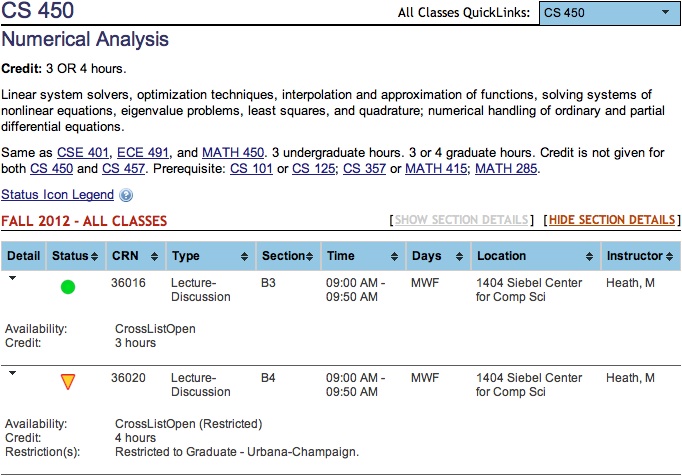Click the Status Icon Legend help icon
Viewport: 682px width, 476px height.
(x=126, y=196)
